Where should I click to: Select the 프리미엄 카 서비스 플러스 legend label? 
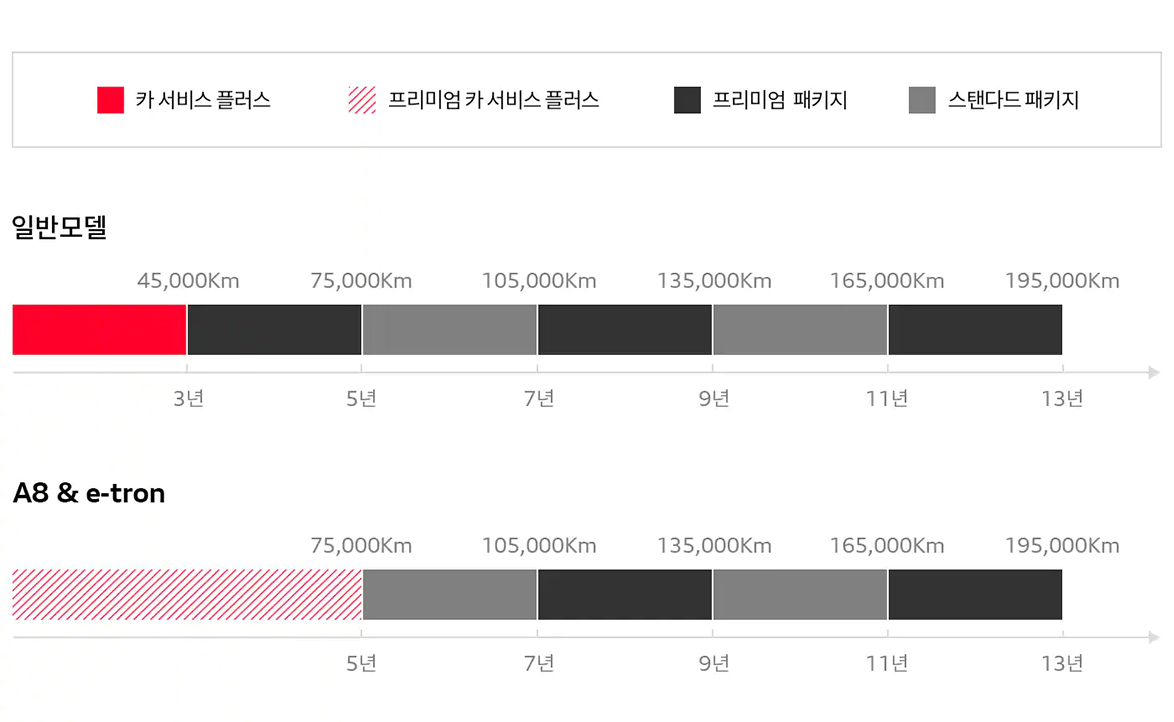pos(493,100)
